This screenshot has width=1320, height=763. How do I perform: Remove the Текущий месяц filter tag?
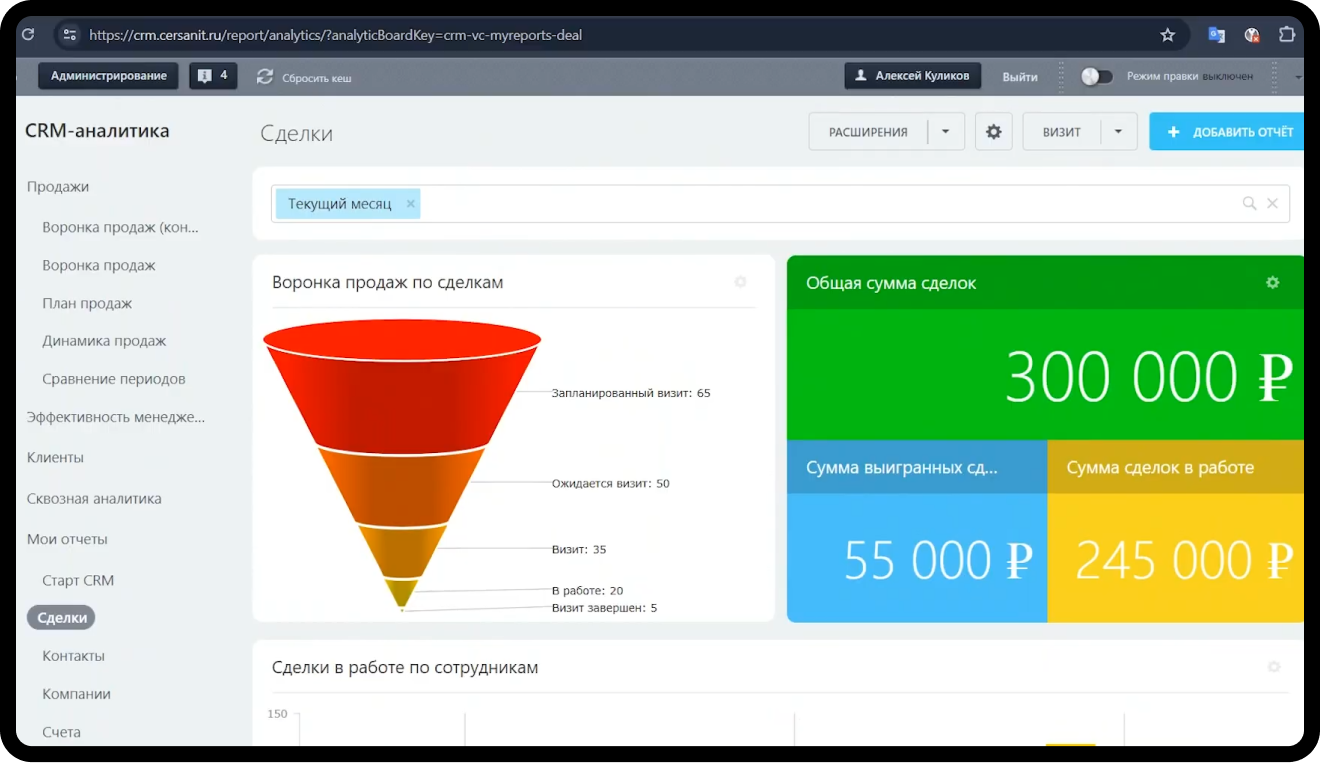[x=410, y=204]
